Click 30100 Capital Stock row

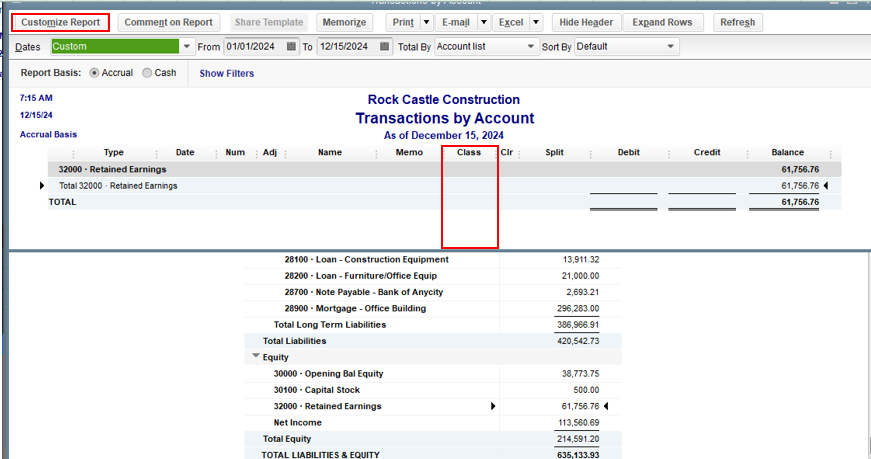click(433, 390)
